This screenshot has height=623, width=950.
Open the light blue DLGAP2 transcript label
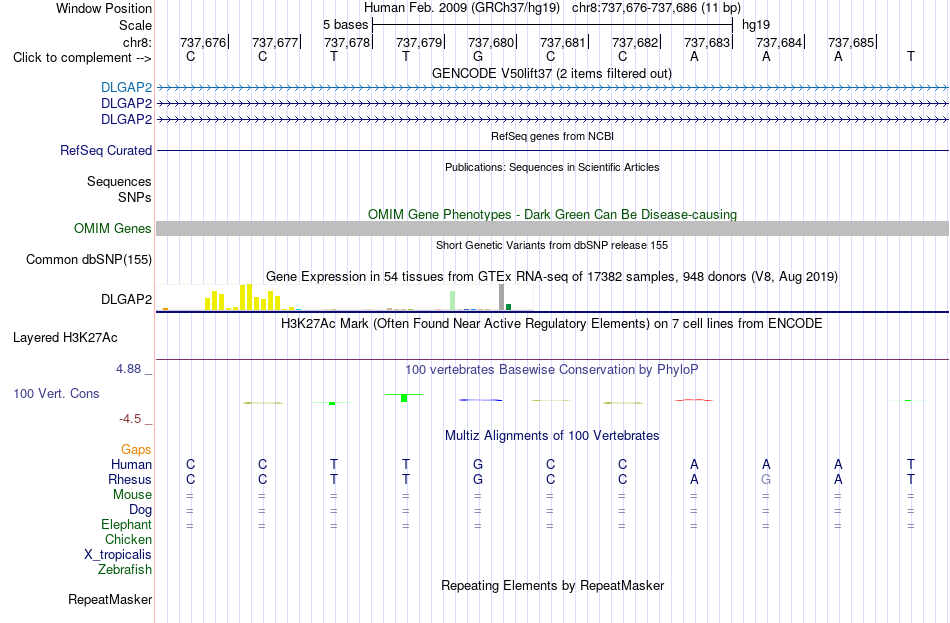(x=126, y=88)
